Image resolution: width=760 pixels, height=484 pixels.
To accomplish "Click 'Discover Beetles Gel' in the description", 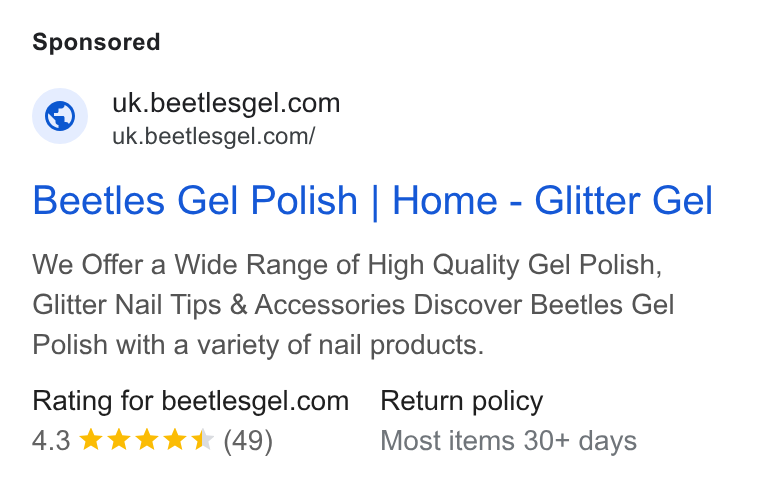I will tap(544, 305).
